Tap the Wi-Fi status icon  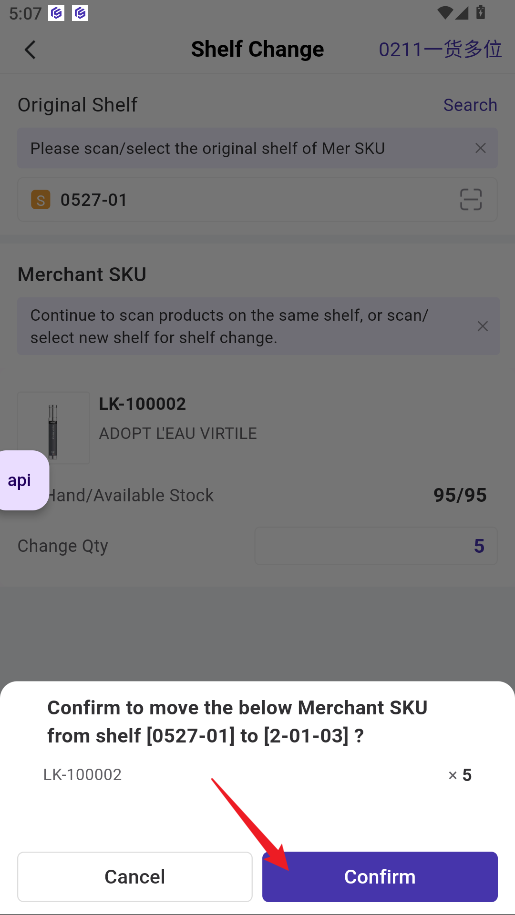[x=445, y=12]
